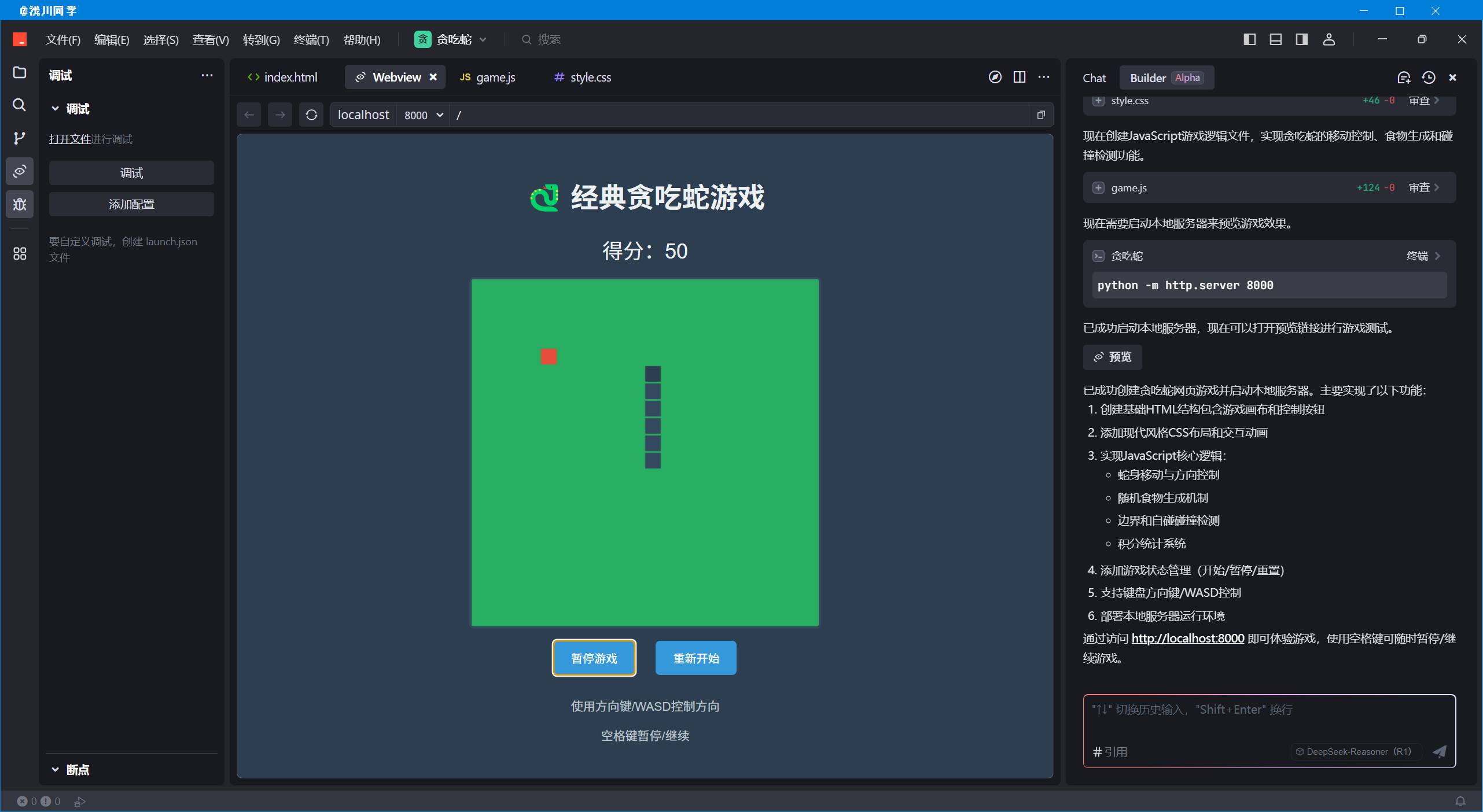Open the 文件(F) menu
Screen dimensions: 1483x812
click(62, 39)
